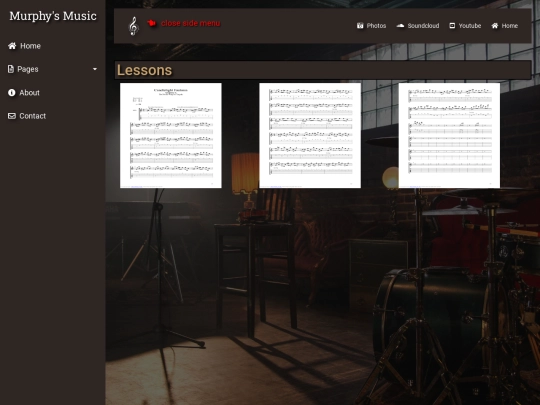Viewport: 540px width, 405px height.
Task: Expand the Pages dropdown arrow
Action: click(95, 69)
